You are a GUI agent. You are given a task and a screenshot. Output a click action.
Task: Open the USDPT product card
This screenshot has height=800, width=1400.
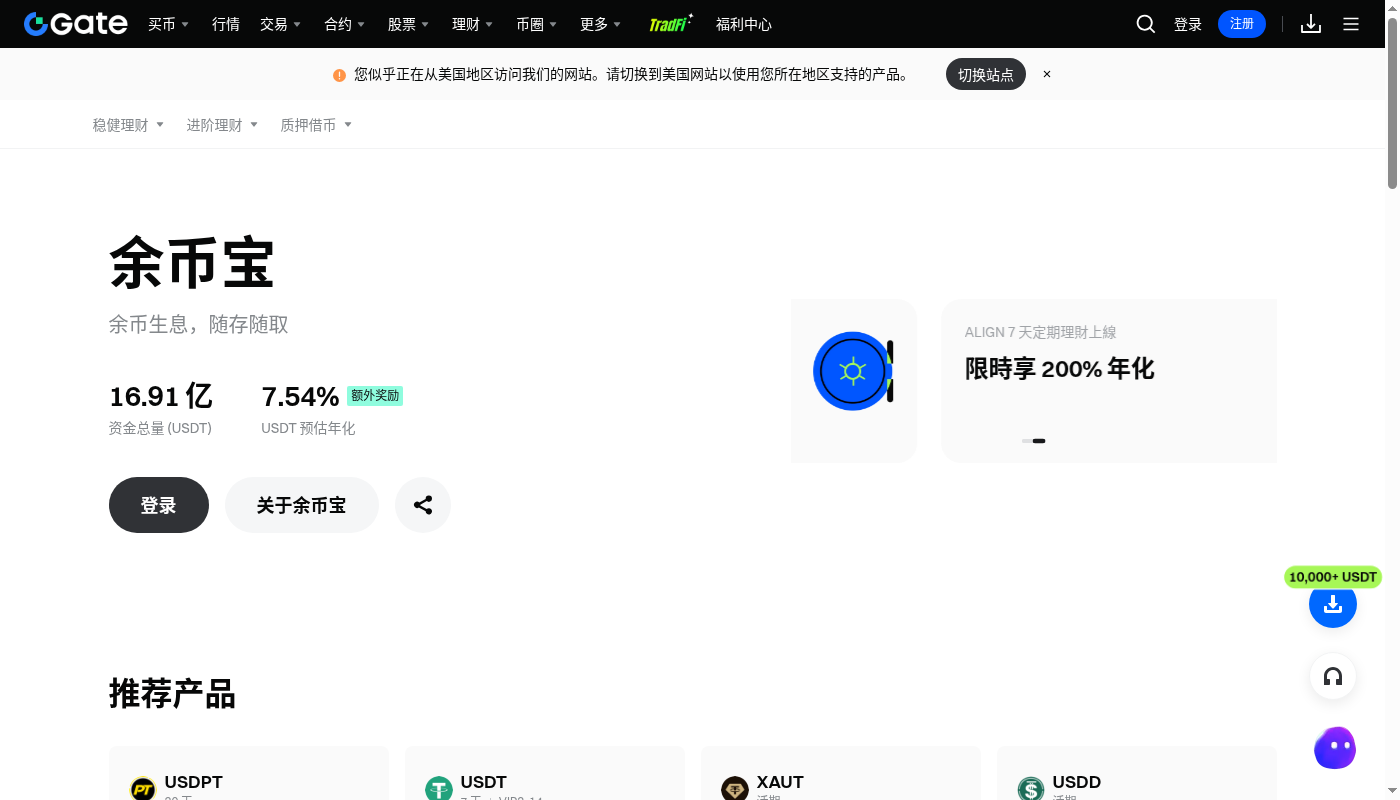click(x=249, y=773)
